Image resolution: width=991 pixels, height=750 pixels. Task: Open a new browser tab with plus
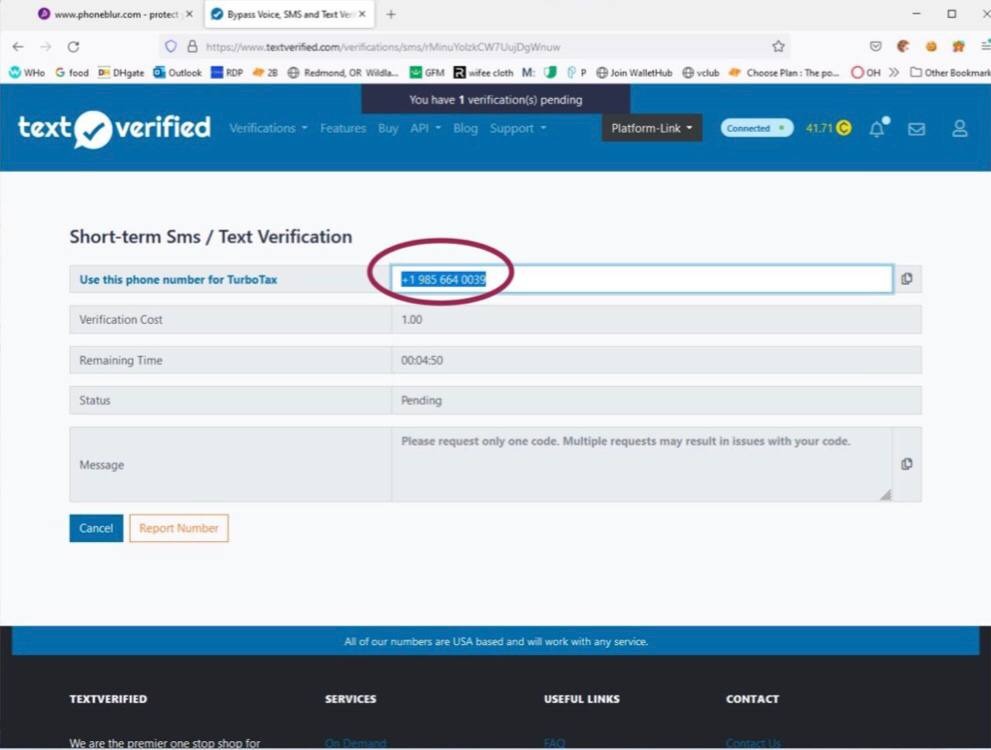click(x=391, y=14)
